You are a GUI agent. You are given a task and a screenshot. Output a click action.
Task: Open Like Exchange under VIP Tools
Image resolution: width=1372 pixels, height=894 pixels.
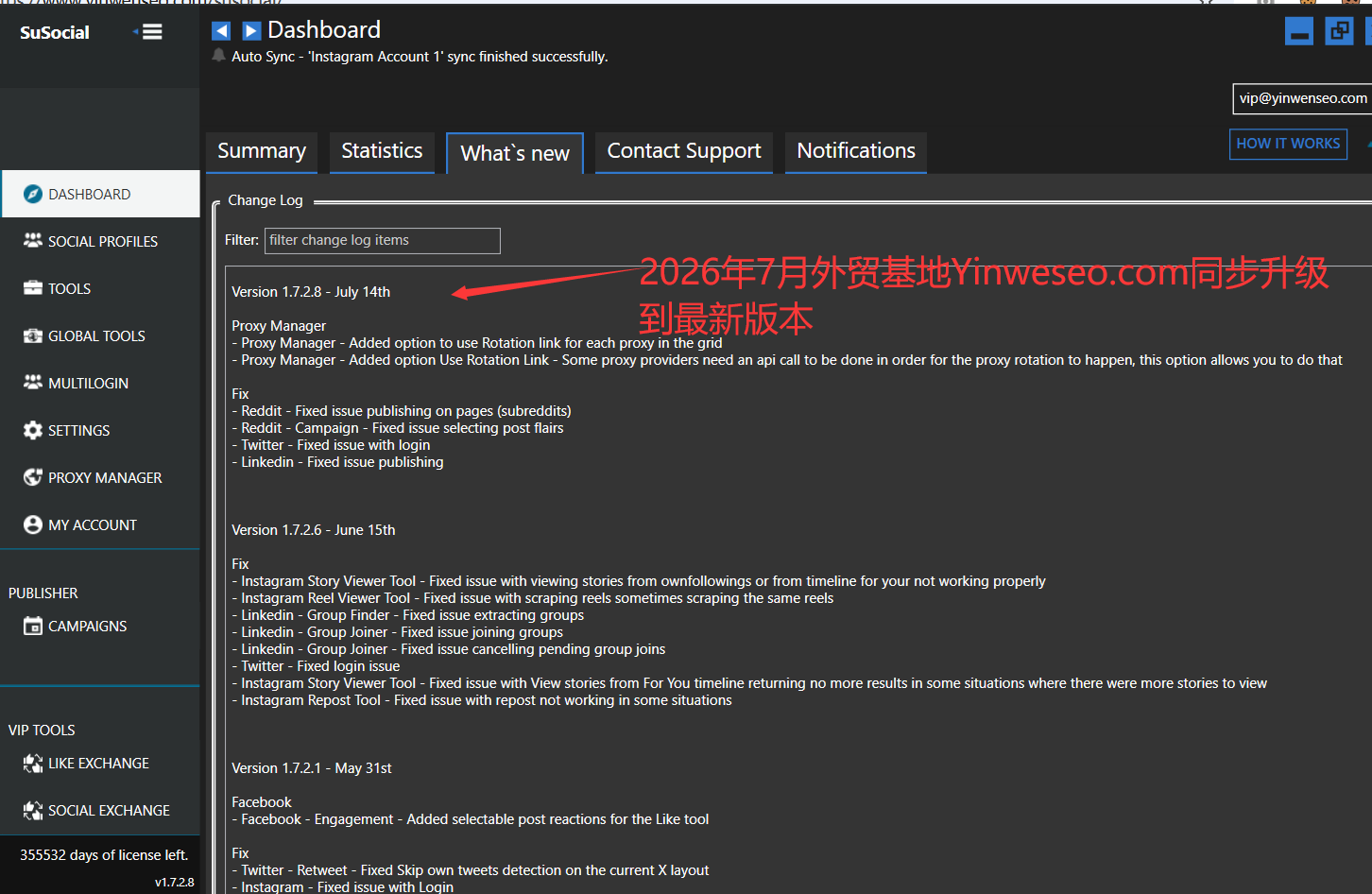coord(100,763)
